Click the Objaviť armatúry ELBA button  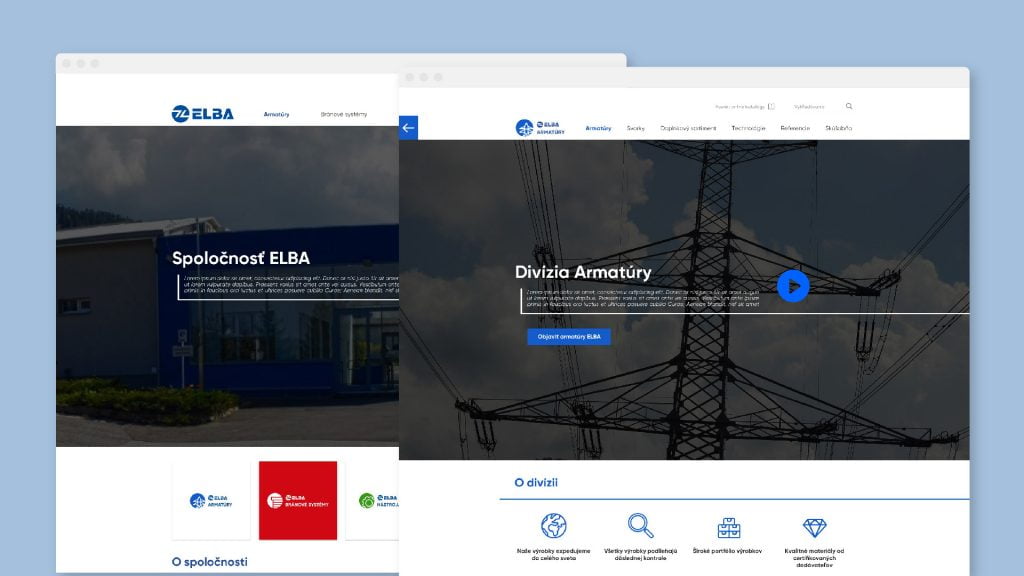pyautogui.click(x=569, y=336)
